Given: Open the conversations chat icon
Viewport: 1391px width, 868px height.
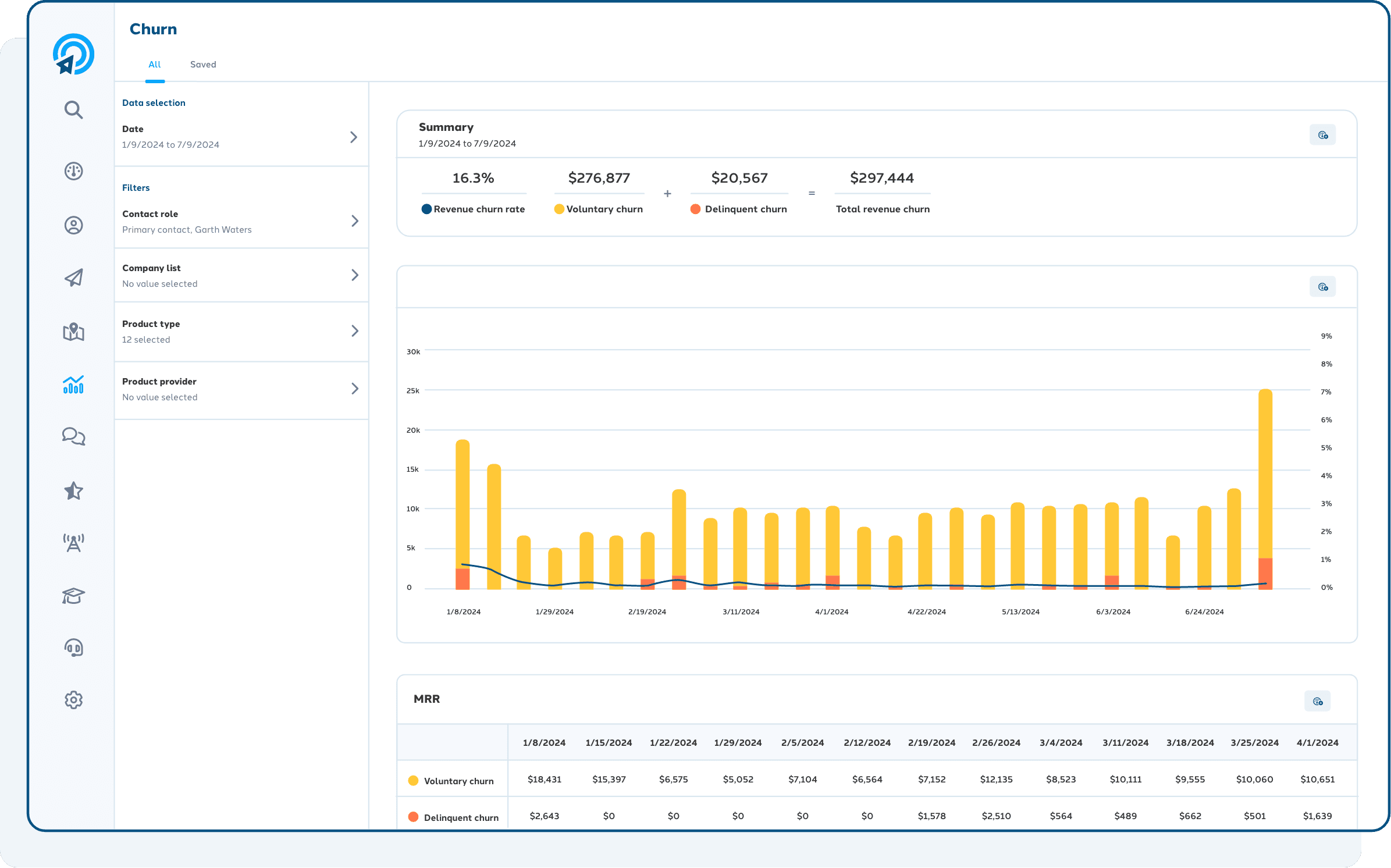Looking at the screenshot, I should point(73,436).
